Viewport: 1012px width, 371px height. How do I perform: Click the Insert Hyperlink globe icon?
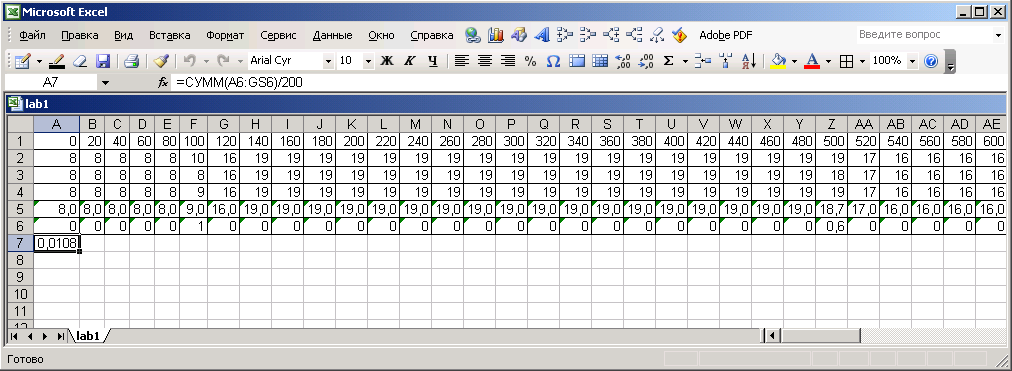pos(474,35)
